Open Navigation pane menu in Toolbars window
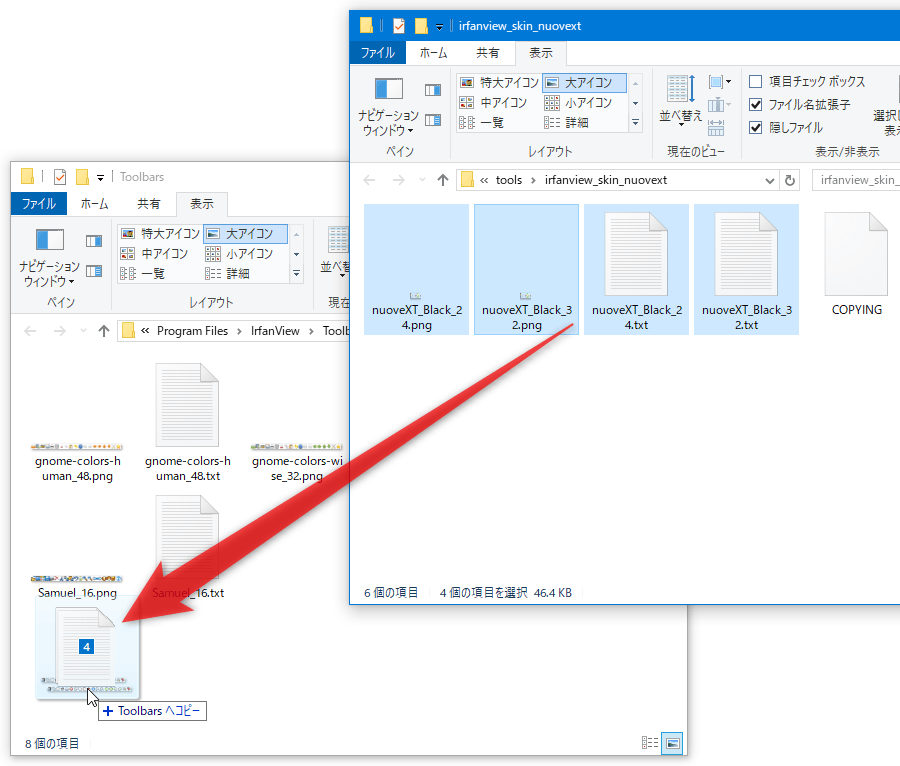The width and height of the screenshot is (900, 766). (49, 258)
